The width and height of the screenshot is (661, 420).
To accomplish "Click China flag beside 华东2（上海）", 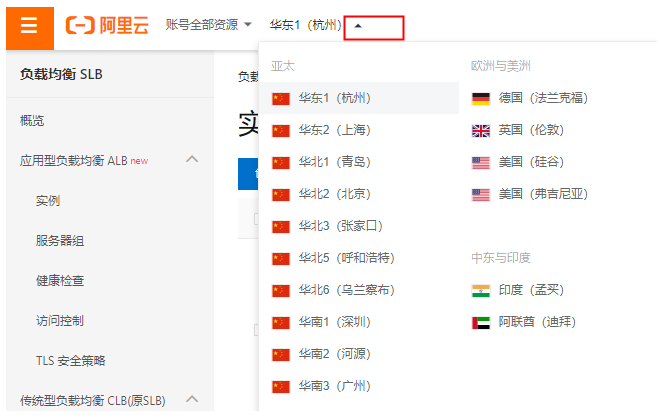I will pyautogui.click(x=281, y=131).
